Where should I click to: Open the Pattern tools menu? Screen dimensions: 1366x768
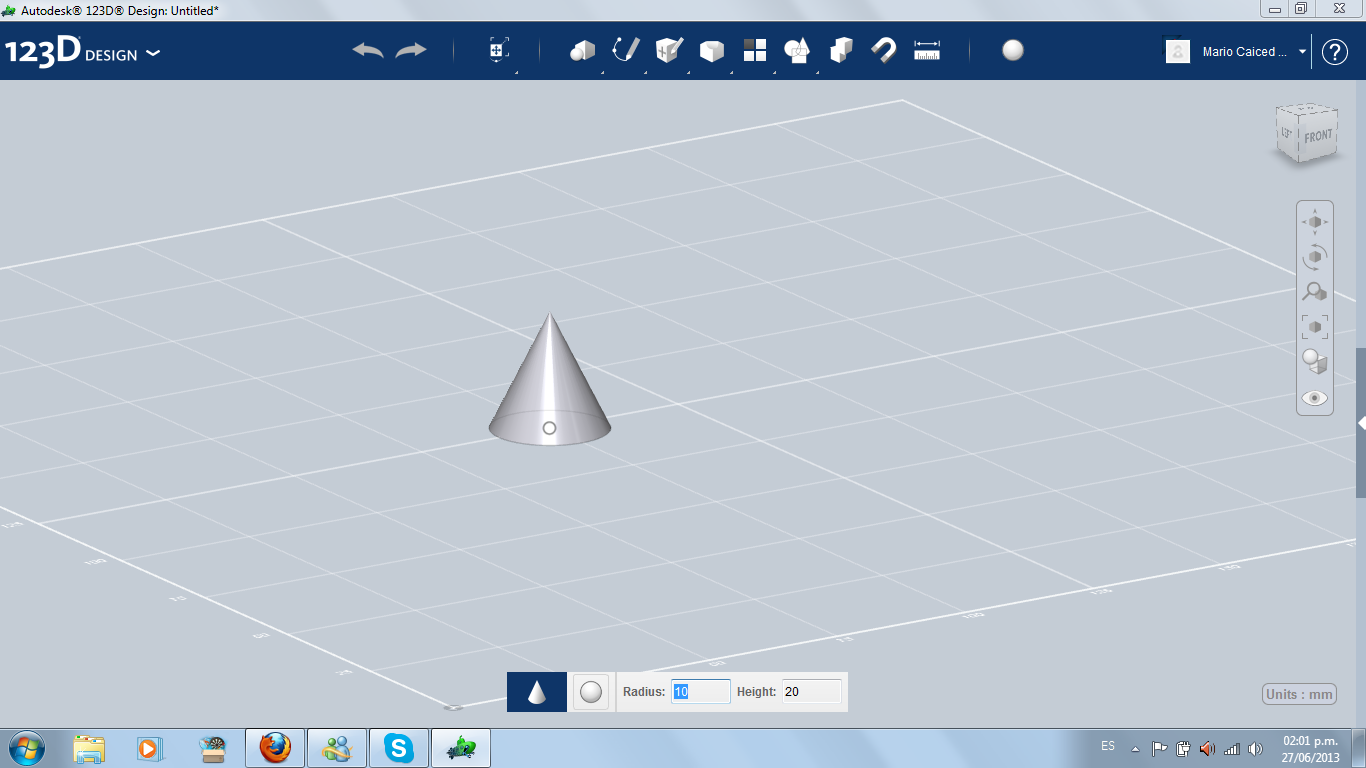pos(755,51)
